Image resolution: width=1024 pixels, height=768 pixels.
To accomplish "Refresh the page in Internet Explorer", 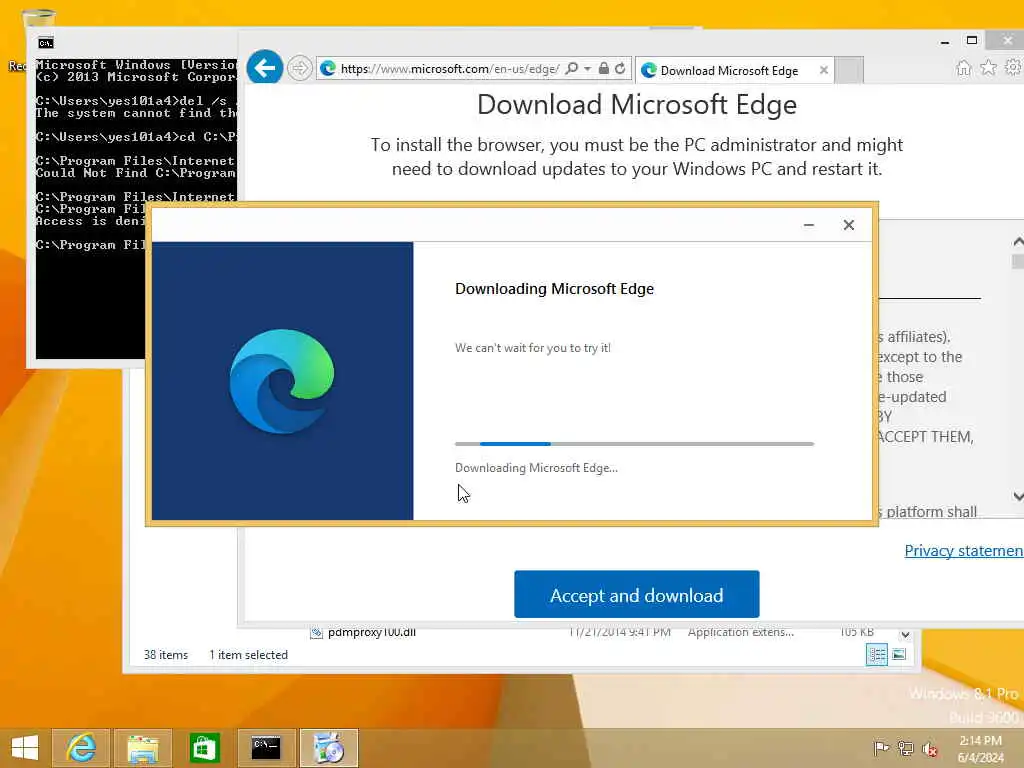I will click(620, 69).
